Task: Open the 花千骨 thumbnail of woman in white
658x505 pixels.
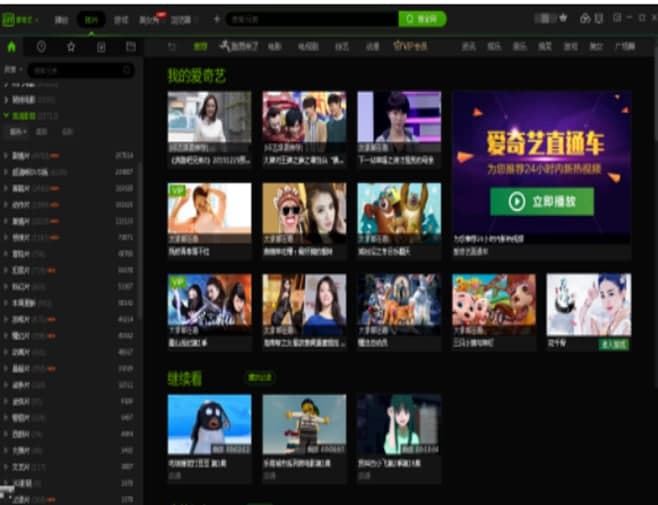Action: (589, 305)
